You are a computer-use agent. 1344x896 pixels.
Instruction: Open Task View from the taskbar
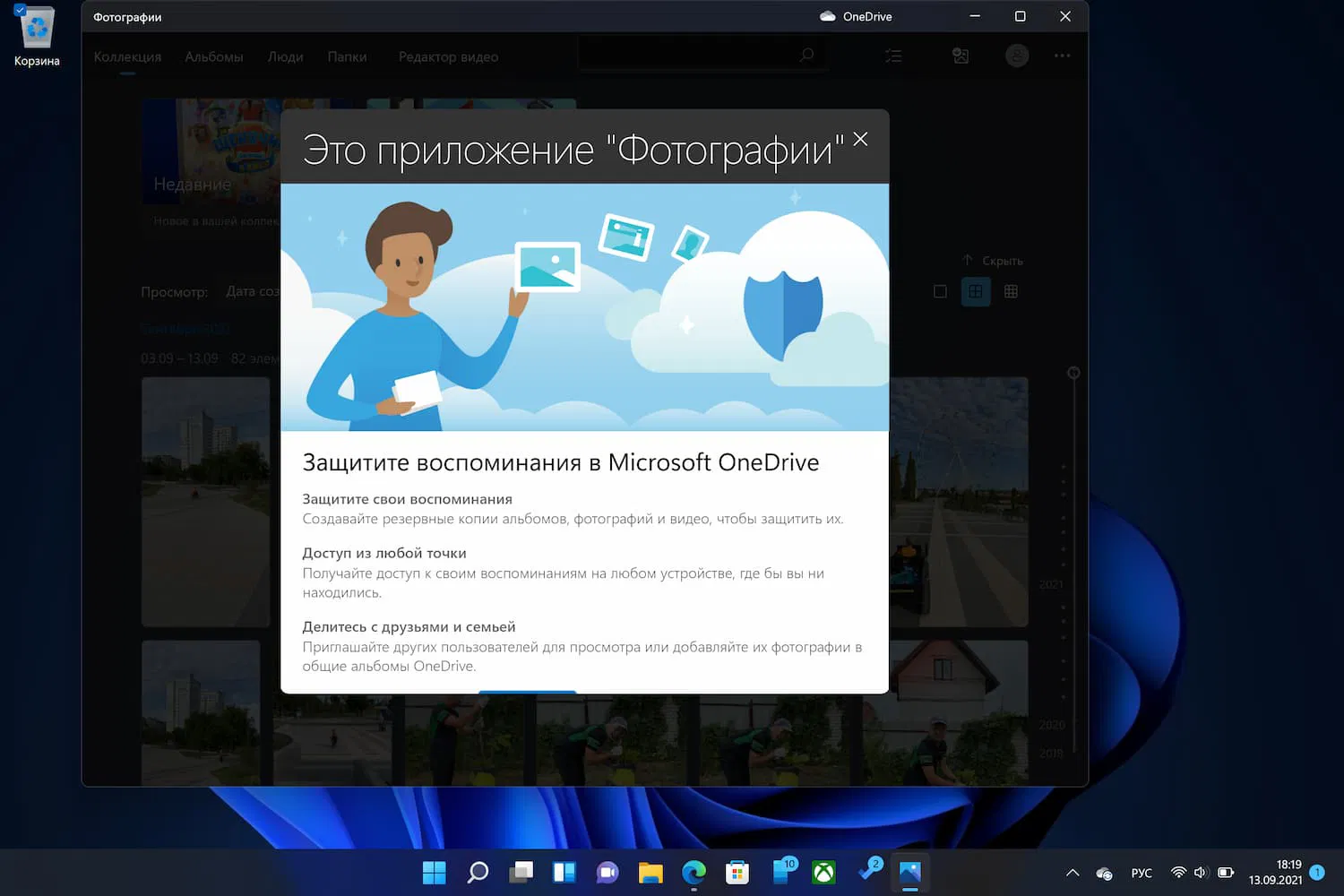pos(521,872)
